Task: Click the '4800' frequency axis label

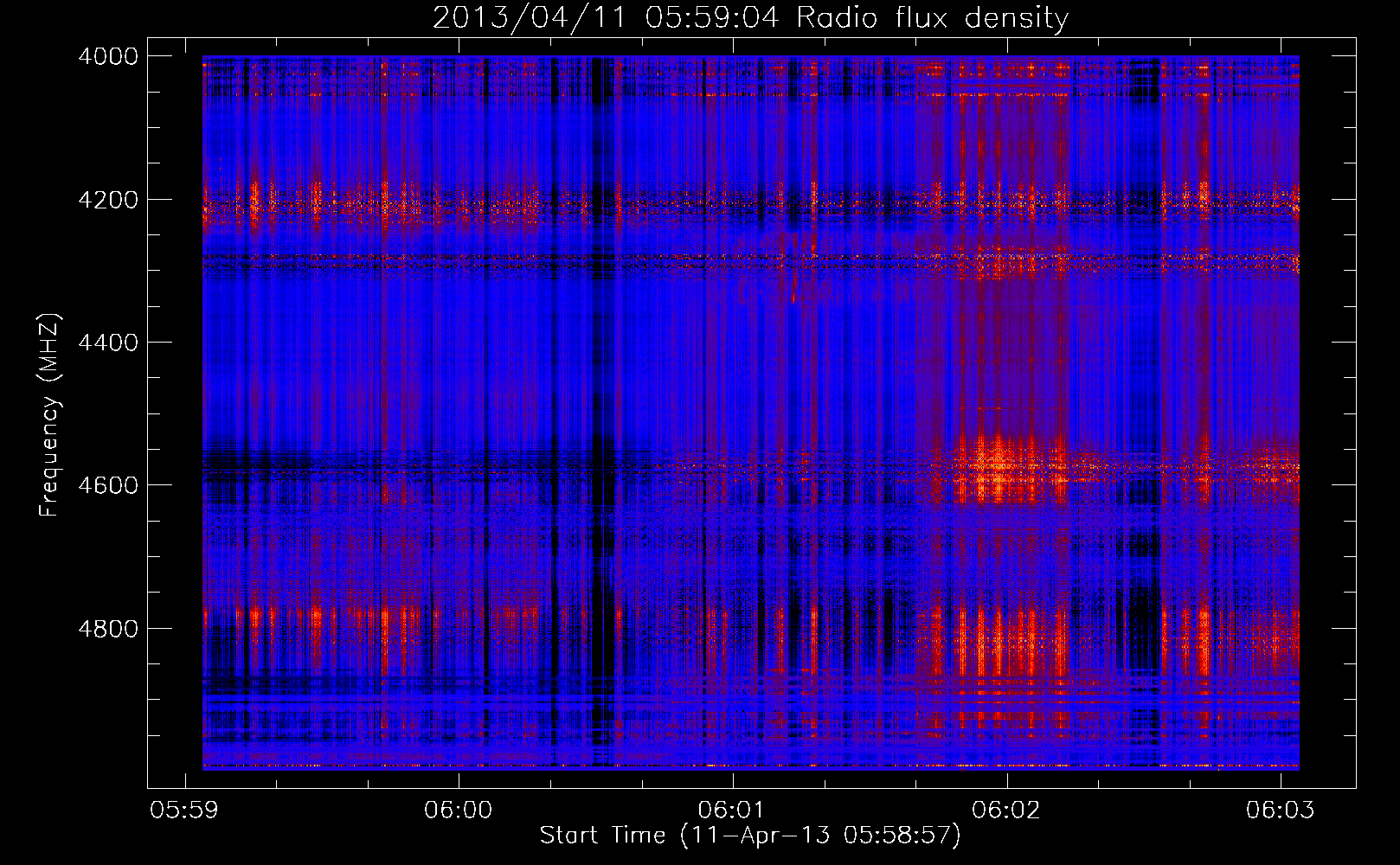Action: pos(107,629)
